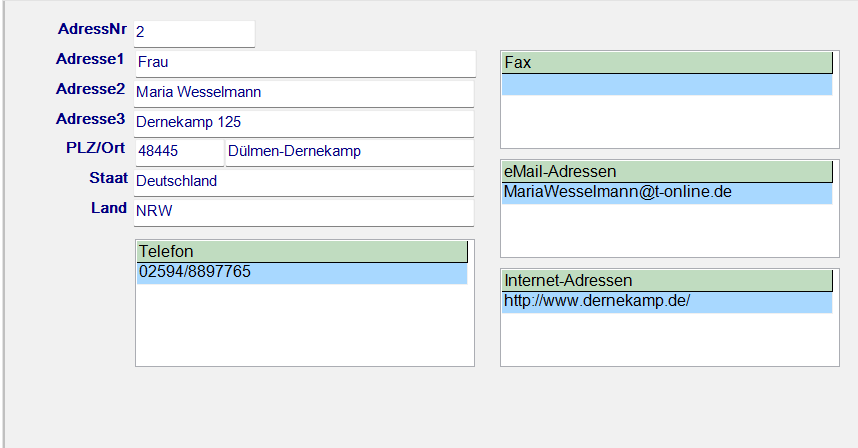This screenshot has height=448, width=858.
Task: Click the eMail-Adressen column header
Action: [x=667, y=172]
